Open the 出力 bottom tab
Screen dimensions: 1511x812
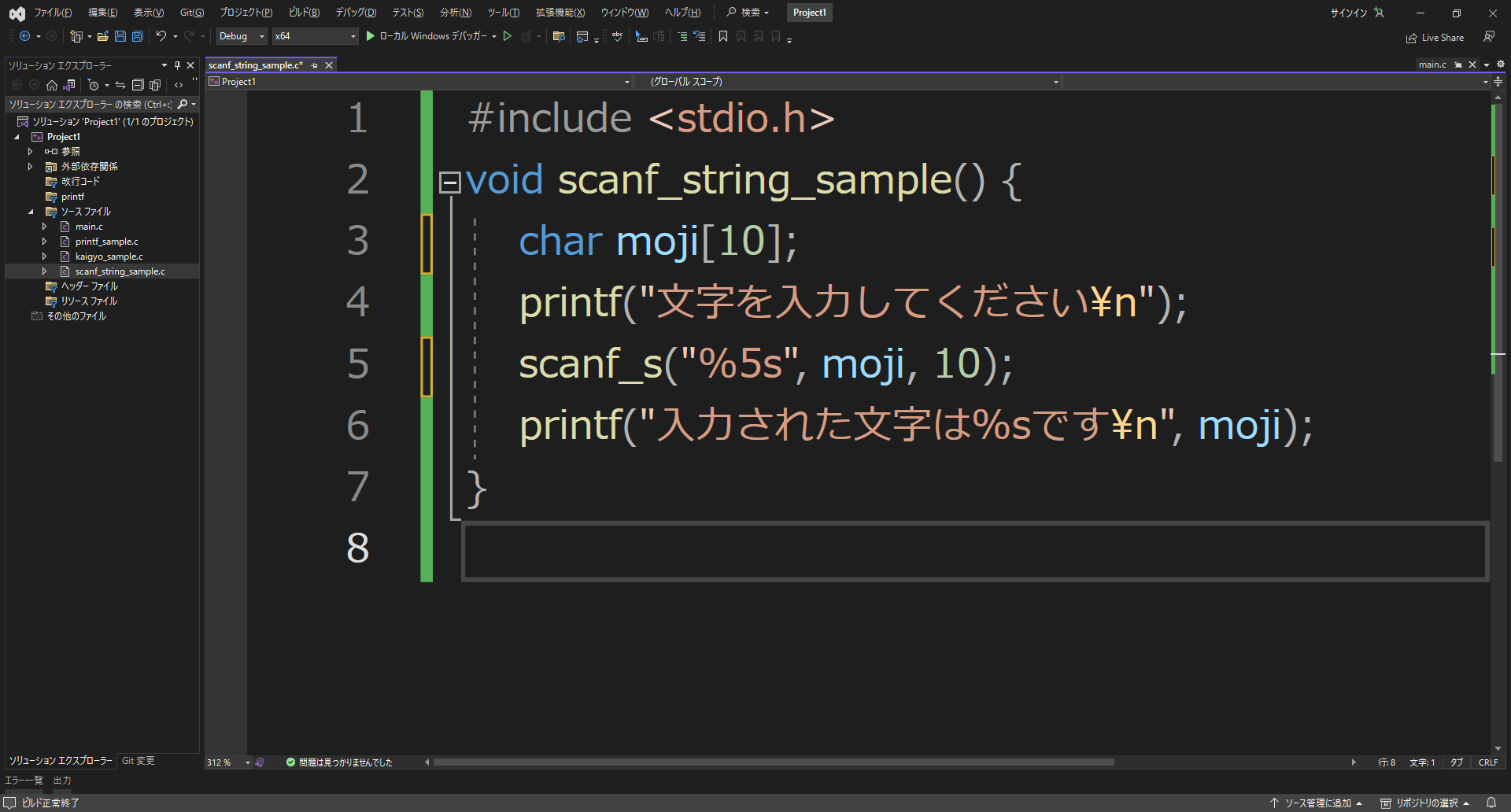[x=62, y=781]
